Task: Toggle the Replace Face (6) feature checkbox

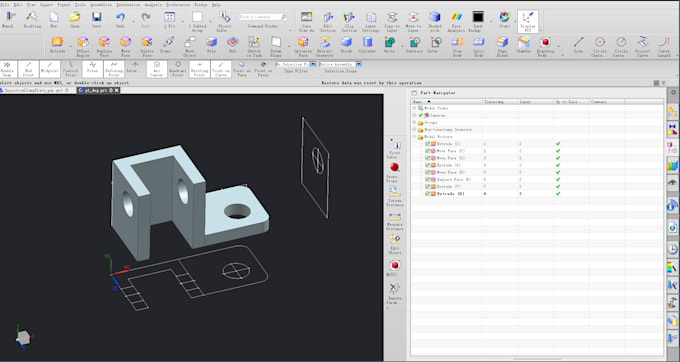Action: click(427, 179)
